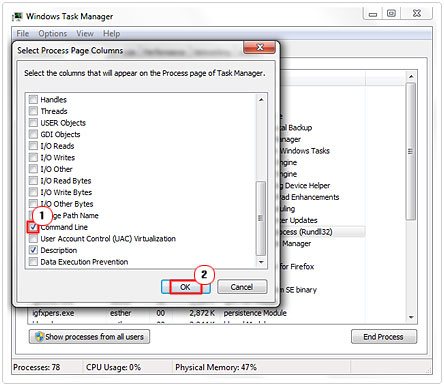Click the End Process button

click(384, 337)
